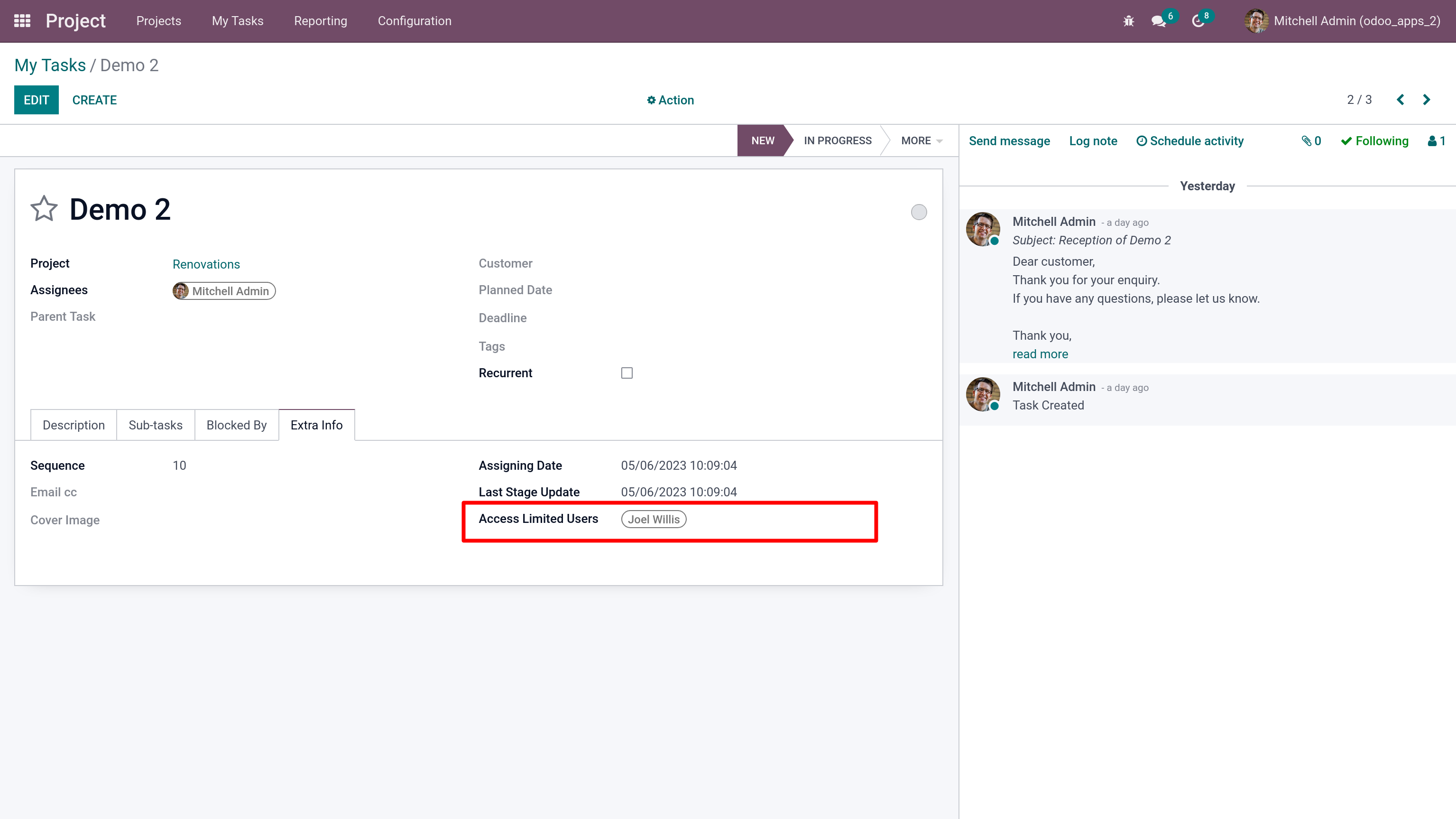Open Mitchell Admin user menu
This screenshot has width=1456, height=819.
[x=1342, y=21]
